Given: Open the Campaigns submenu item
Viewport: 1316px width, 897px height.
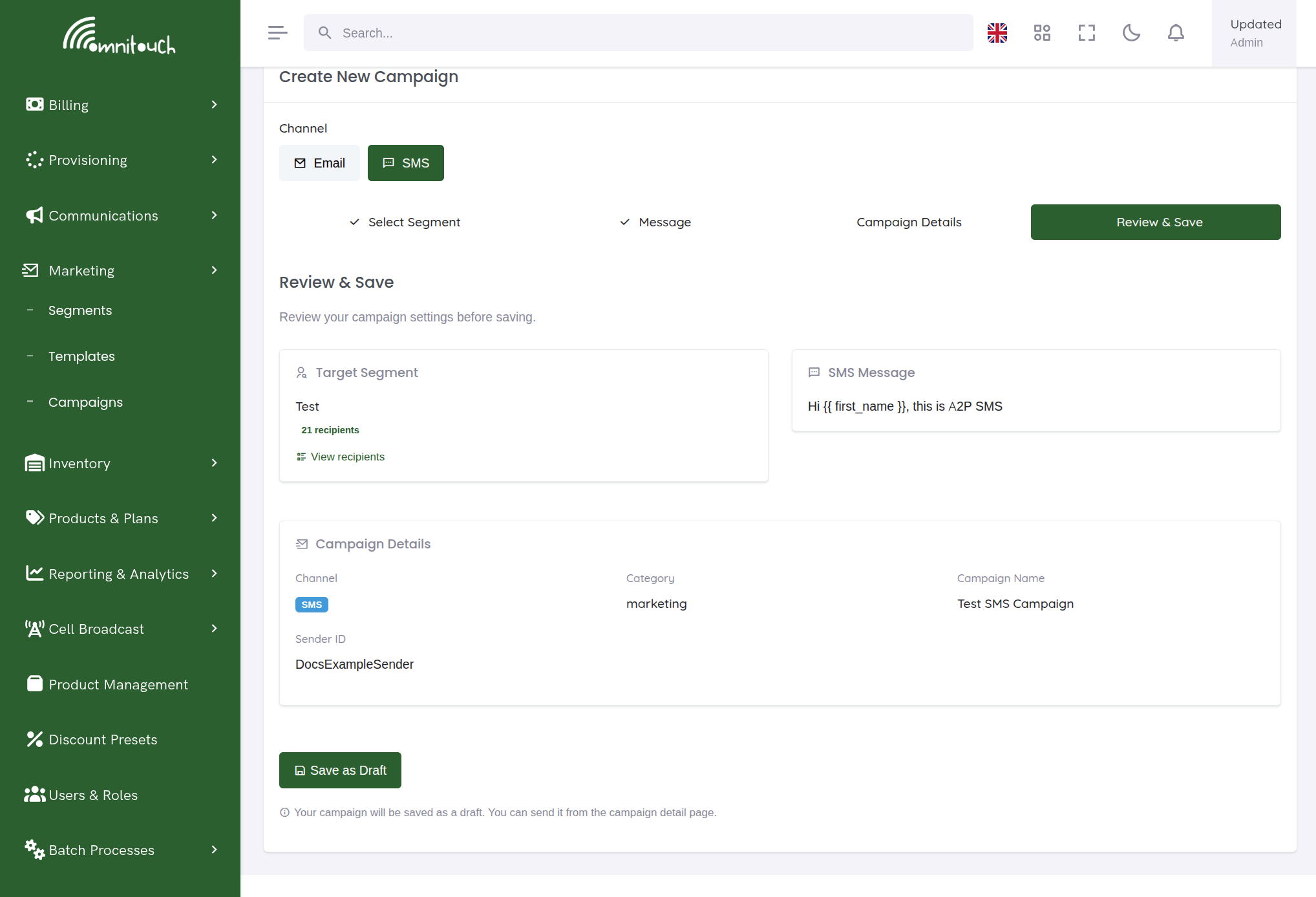Looking at the screenshot, I should [x=85, y=402].
